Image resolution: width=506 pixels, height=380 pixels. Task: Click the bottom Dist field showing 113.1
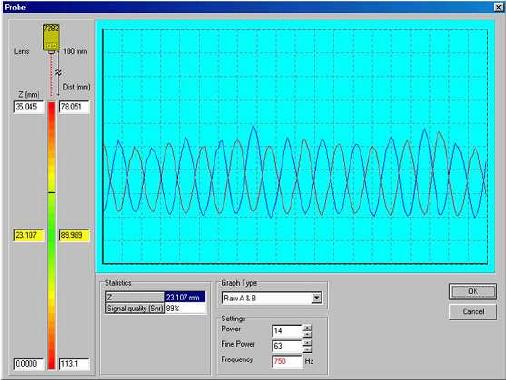tap(74, 364)
